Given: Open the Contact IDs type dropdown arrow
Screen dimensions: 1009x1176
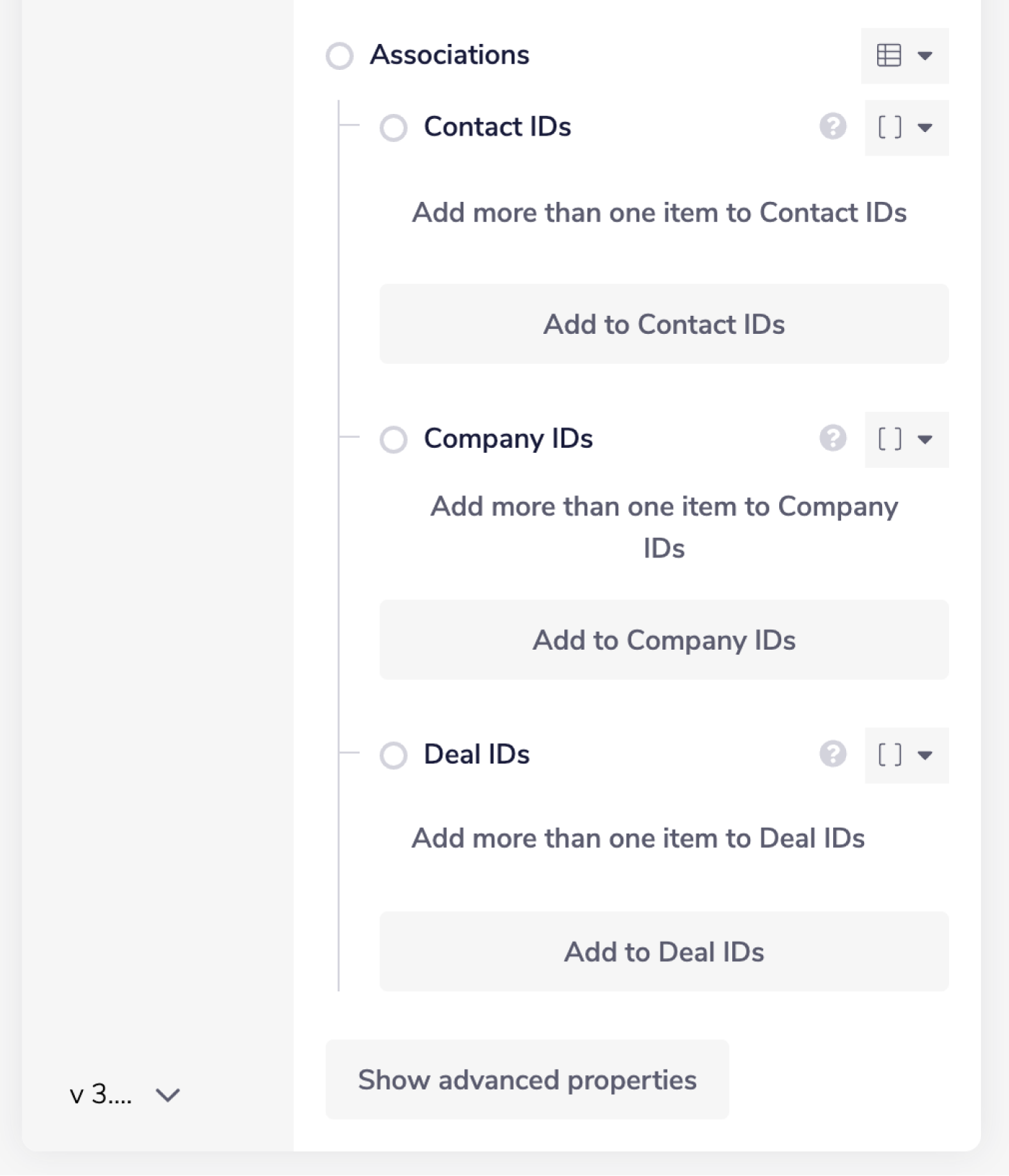Looking at the screenshot, I should pyautogui.click(x=926, y=128).
